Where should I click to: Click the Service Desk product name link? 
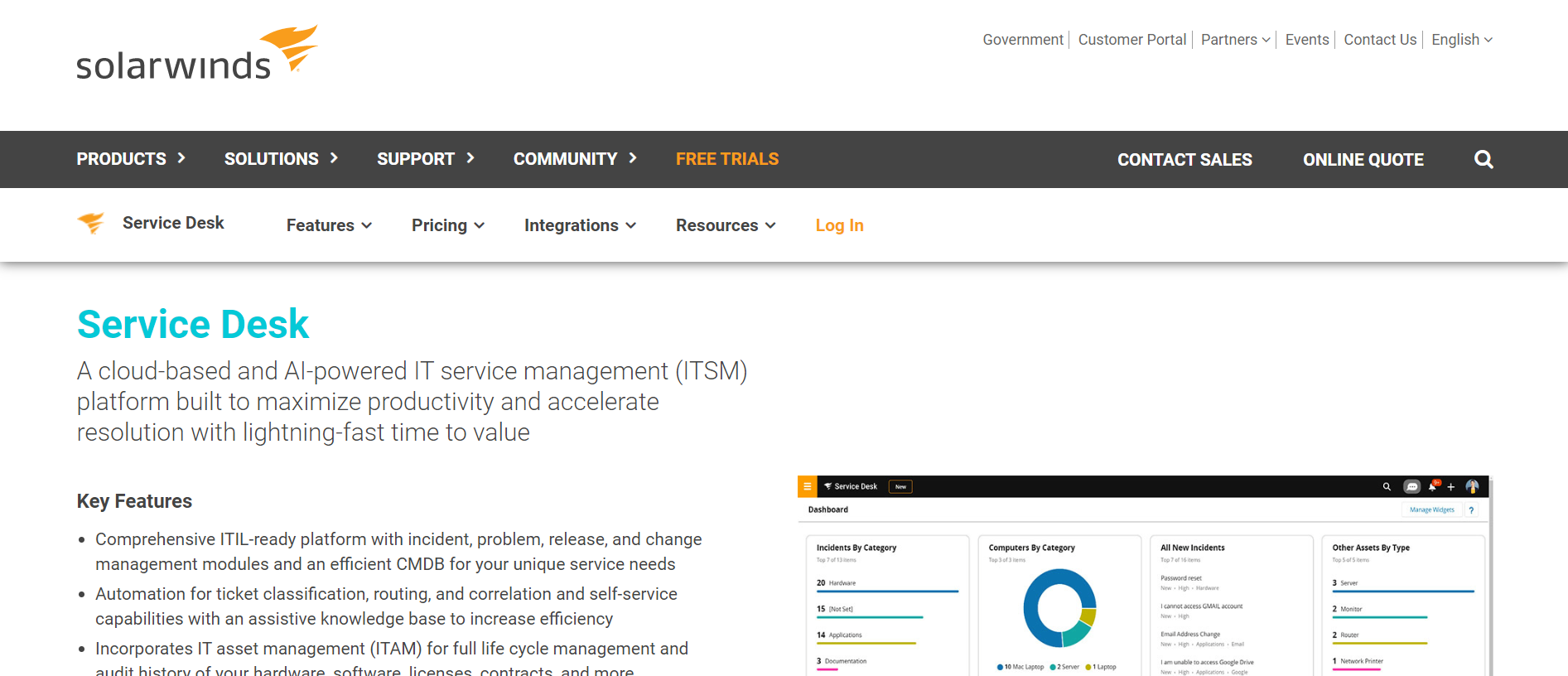coord(173,223)
